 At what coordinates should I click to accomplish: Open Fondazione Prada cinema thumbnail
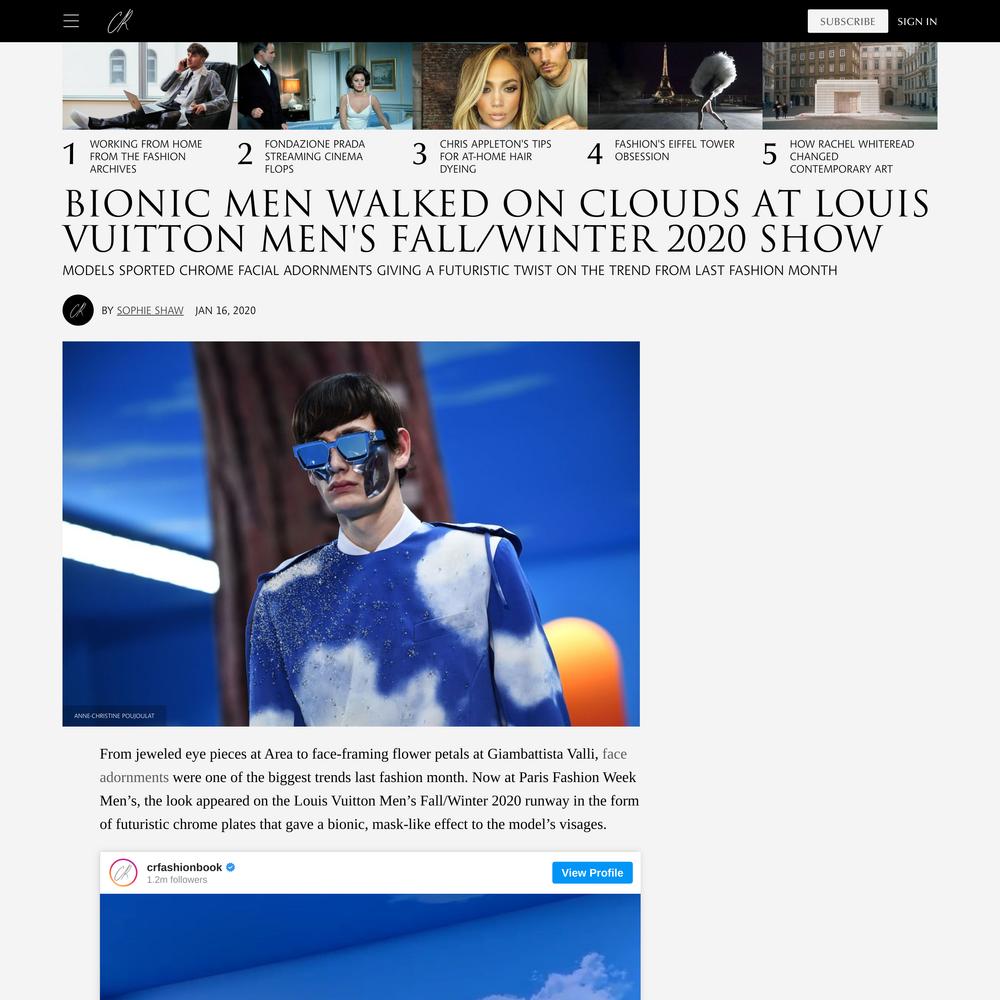coord(325,86)
